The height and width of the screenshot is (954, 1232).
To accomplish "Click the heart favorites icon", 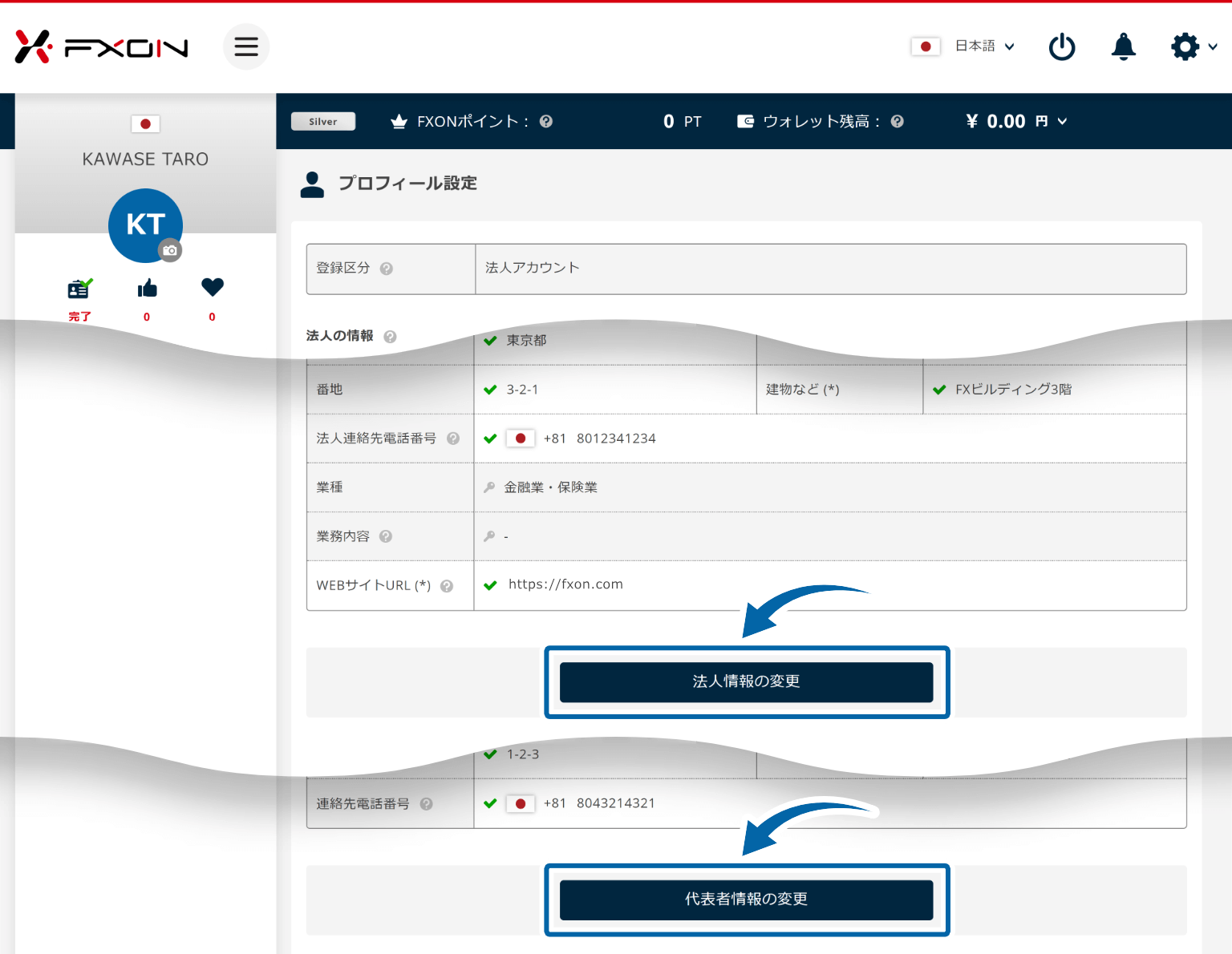I will point(213,287).
